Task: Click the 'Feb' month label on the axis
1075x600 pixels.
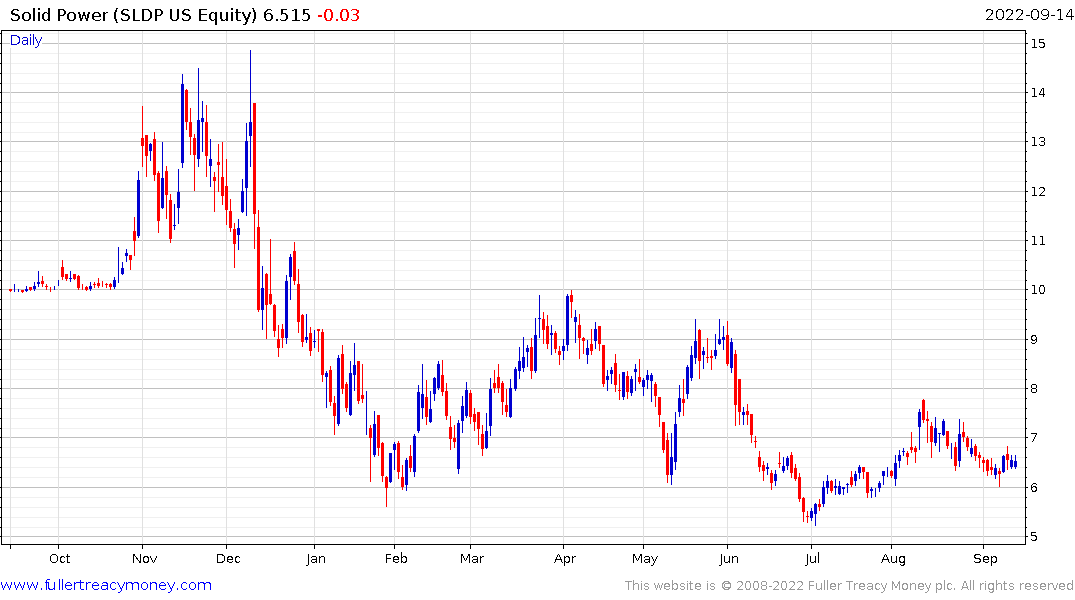Action: [396, 558]
